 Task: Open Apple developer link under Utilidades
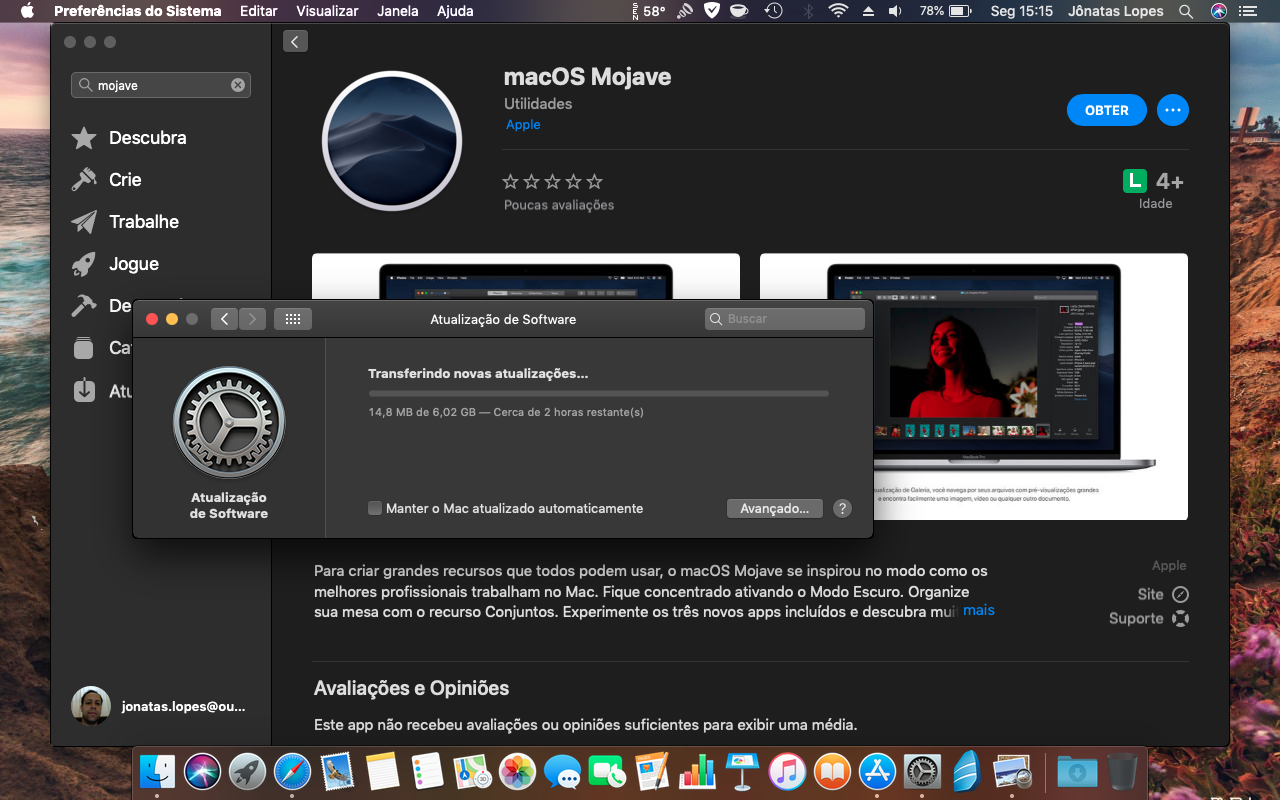(x=523, y=125)
